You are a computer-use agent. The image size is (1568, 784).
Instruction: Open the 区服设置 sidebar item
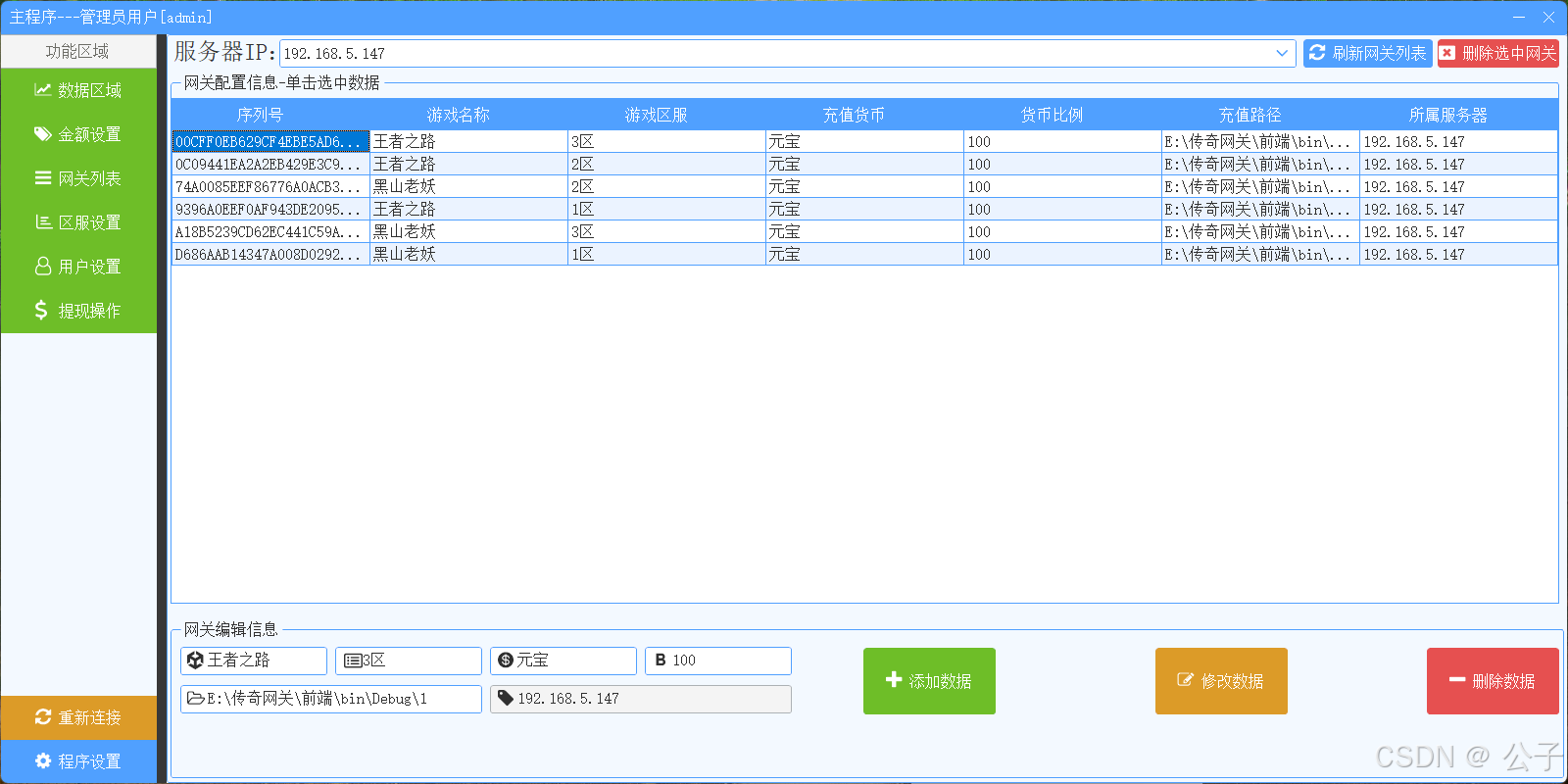pyautogui.click(x=78, y=222)
